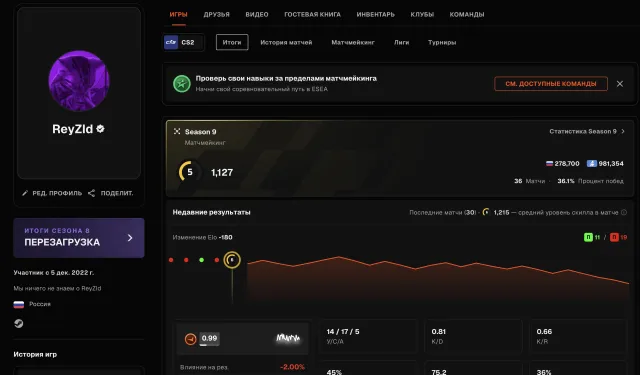Open the КОМАНДЫ tab

tap(467, 14)
